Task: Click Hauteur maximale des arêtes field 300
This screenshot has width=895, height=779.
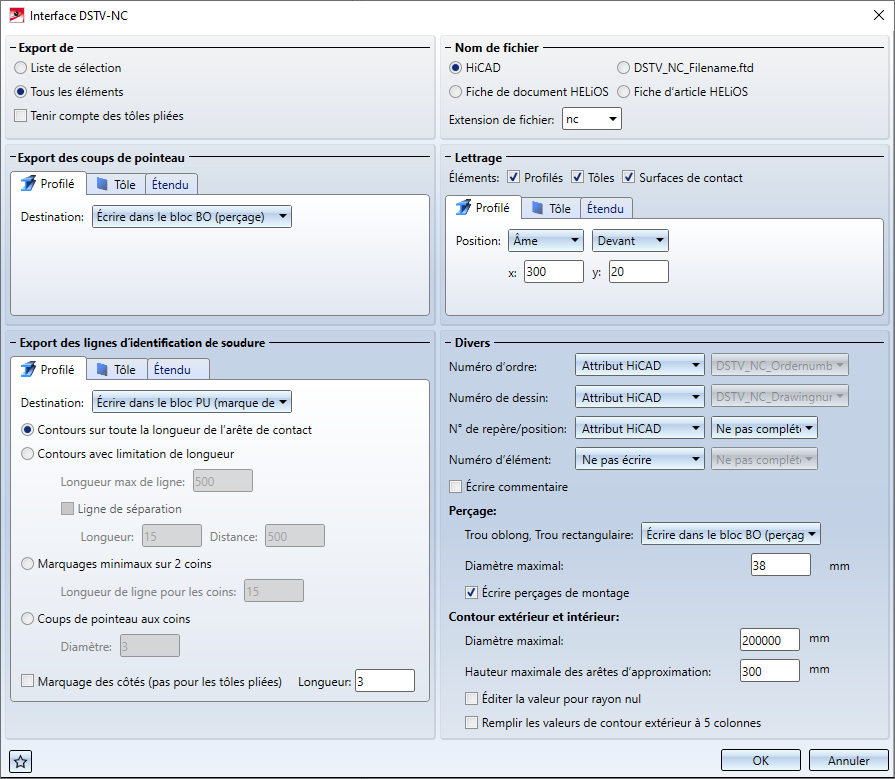Action: point(770,671)
